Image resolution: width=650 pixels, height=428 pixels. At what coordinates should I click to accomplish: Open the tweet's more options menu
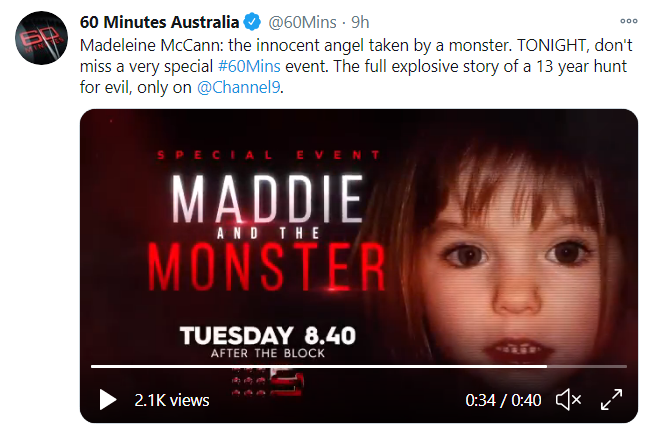pyautogui.click(x=628, y=21)
